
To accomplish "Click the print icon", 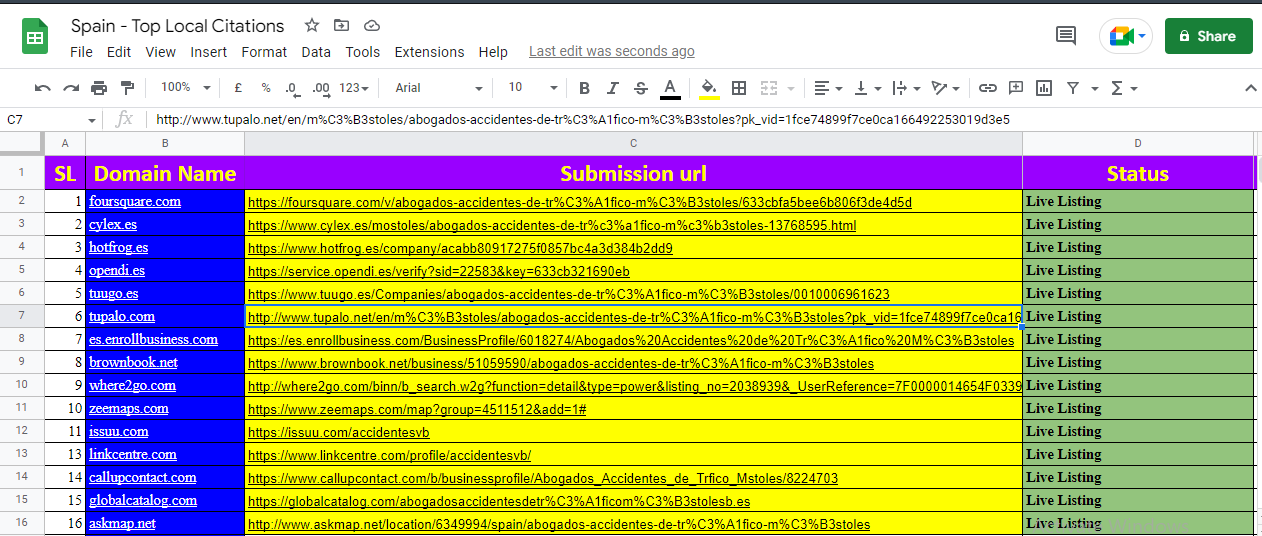I will click(x=99, y=88).
